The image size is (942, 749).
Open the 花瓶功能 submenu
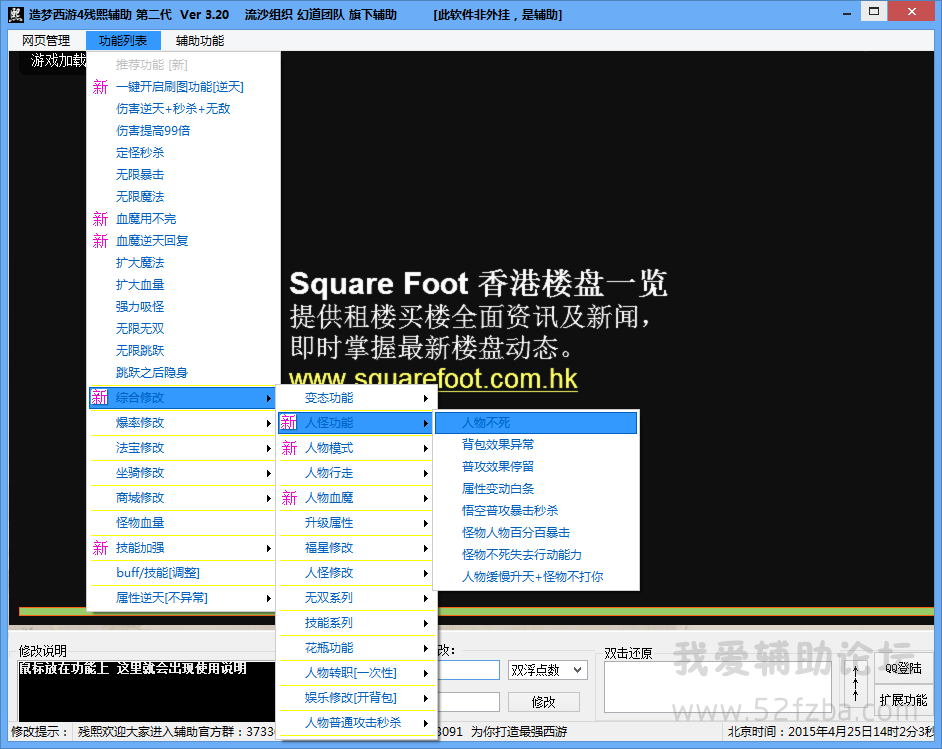tap(356, 648)
